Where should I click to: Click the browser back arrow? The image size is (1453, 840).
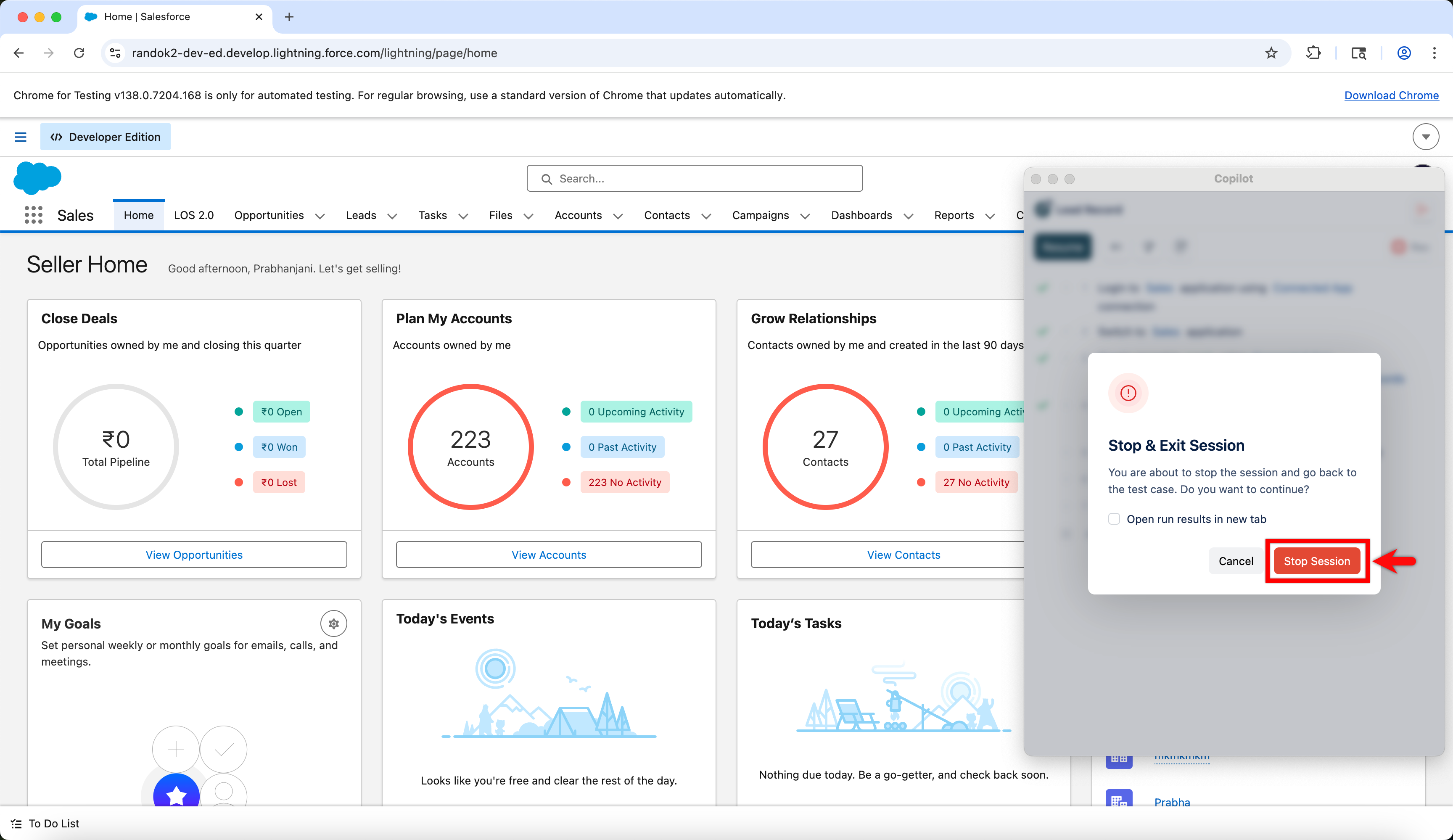tap(18, 53)
